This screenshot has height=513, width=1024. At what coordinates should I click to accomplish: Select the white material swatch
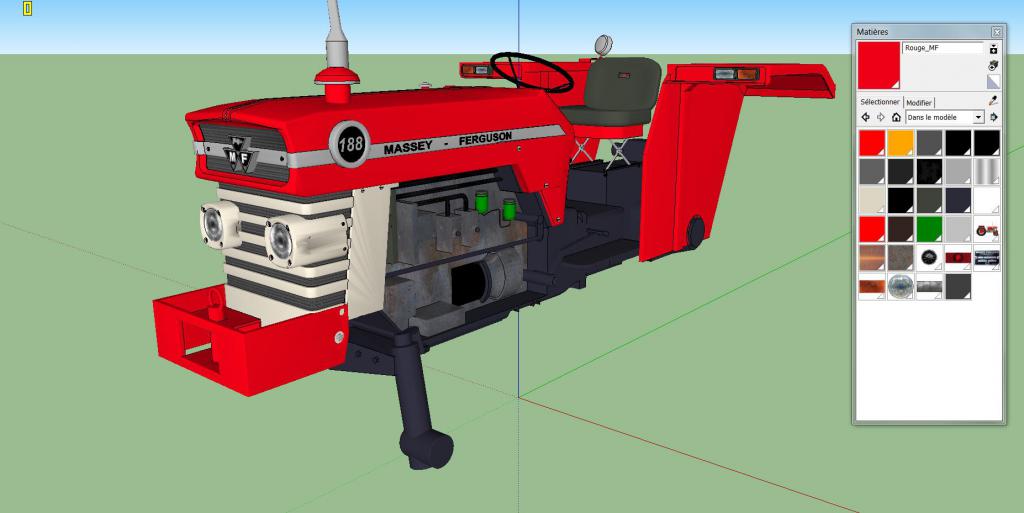986,200
